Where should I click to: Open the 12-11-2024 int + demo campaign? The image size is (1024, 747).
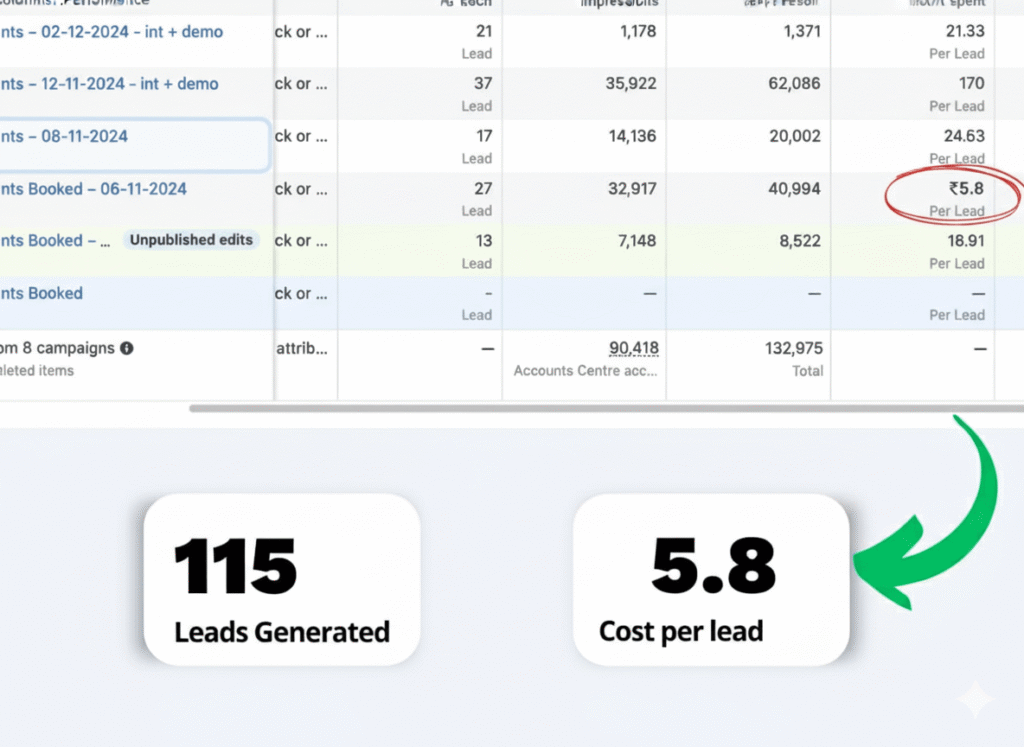coord(109,84)
